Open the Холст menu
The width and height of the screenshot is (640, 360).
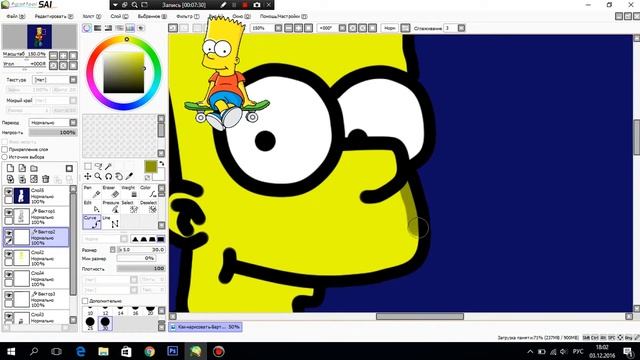[91, 16]
